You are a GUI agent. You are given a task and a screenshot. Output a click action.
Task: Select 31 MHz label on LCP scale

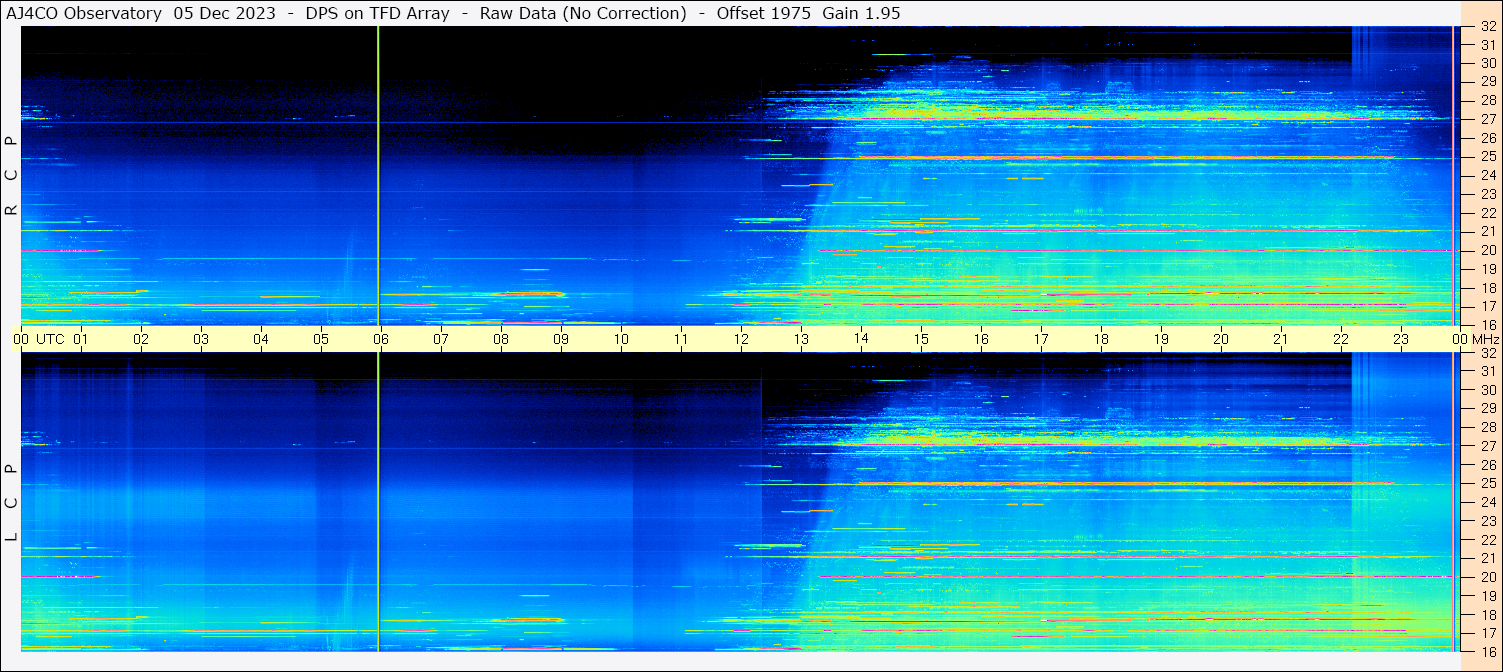(1487, 371)
